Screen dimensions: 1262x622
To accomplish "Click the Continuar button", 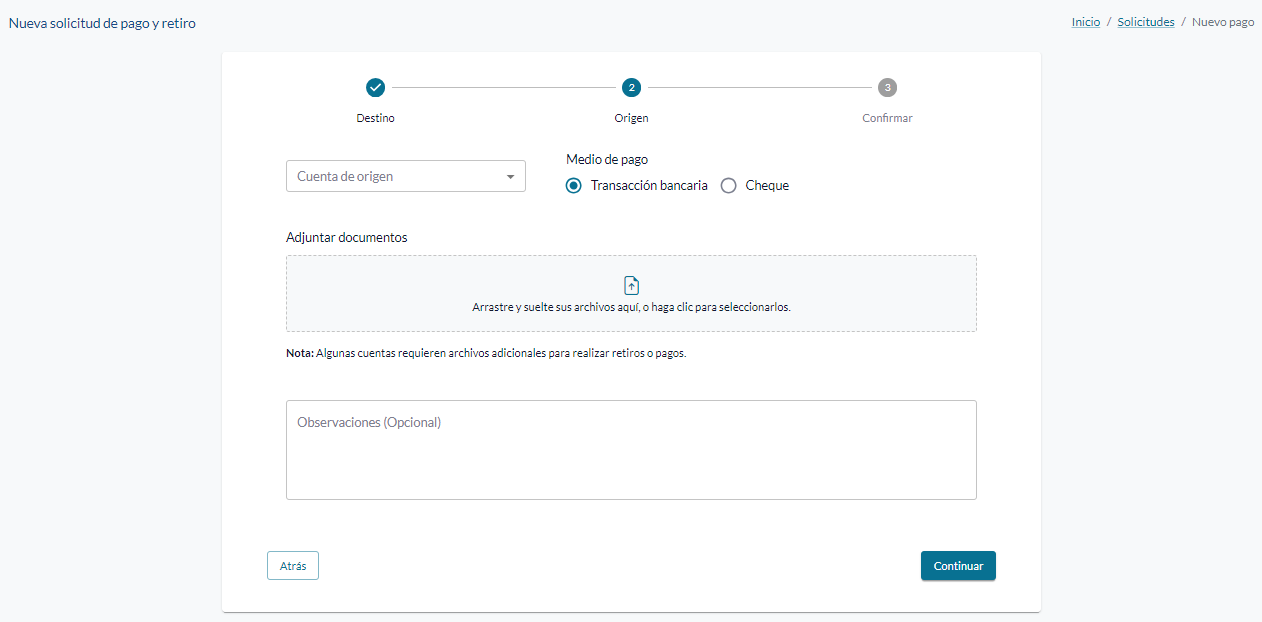I will point(958,566).
